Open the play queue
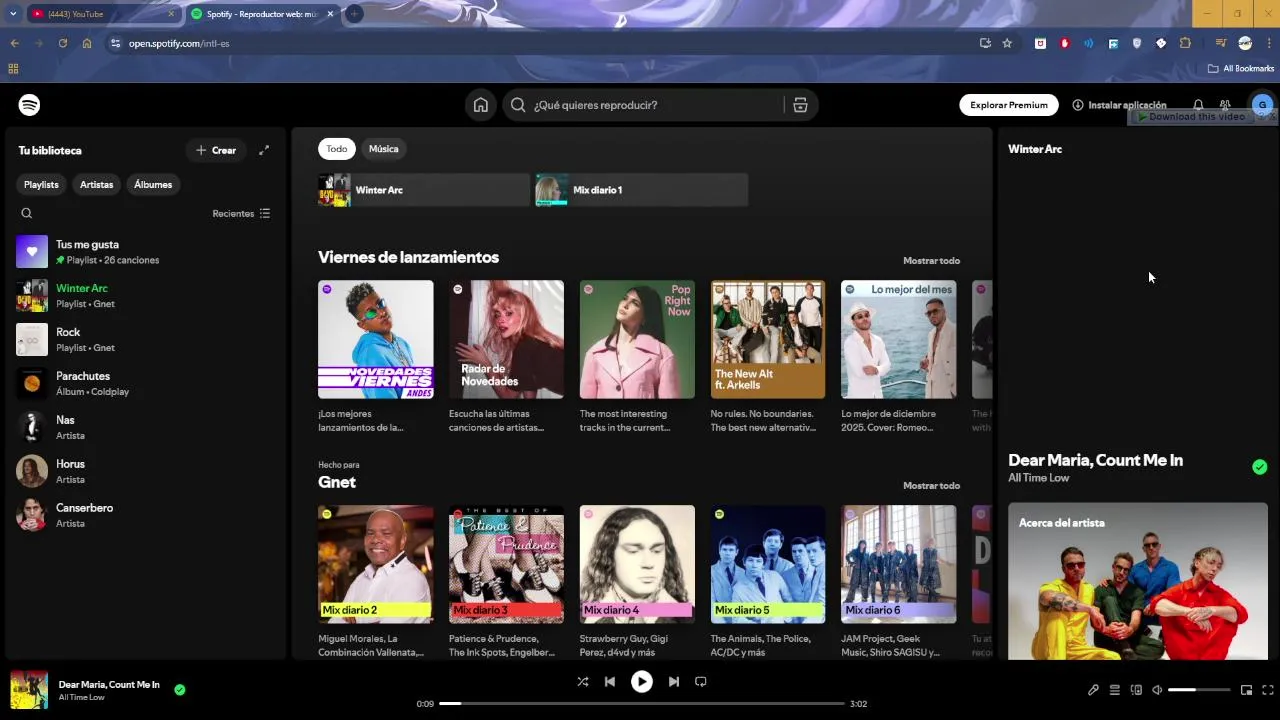1280x720 pixels. (x=1114, y=690)
